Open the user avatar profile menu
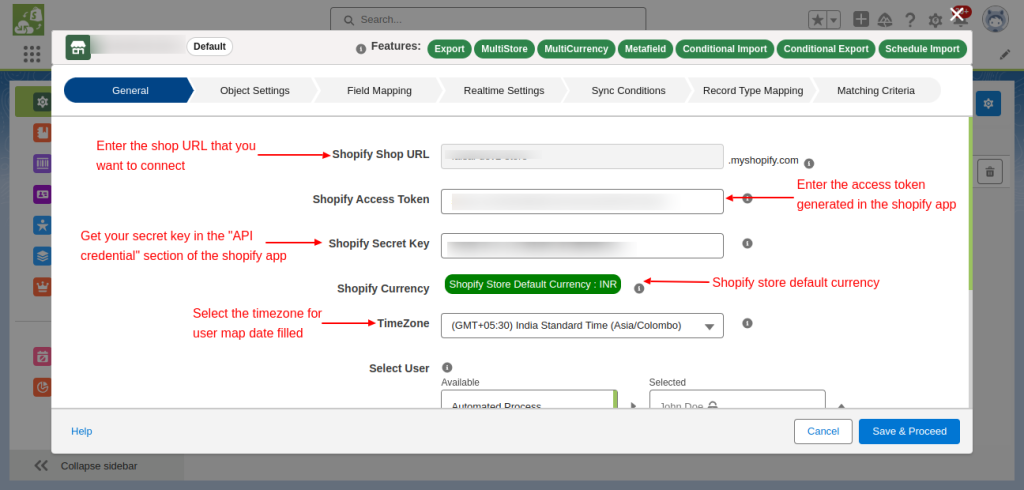The height and width of the screenshot is (490, 1024). [x=995, y=20]
